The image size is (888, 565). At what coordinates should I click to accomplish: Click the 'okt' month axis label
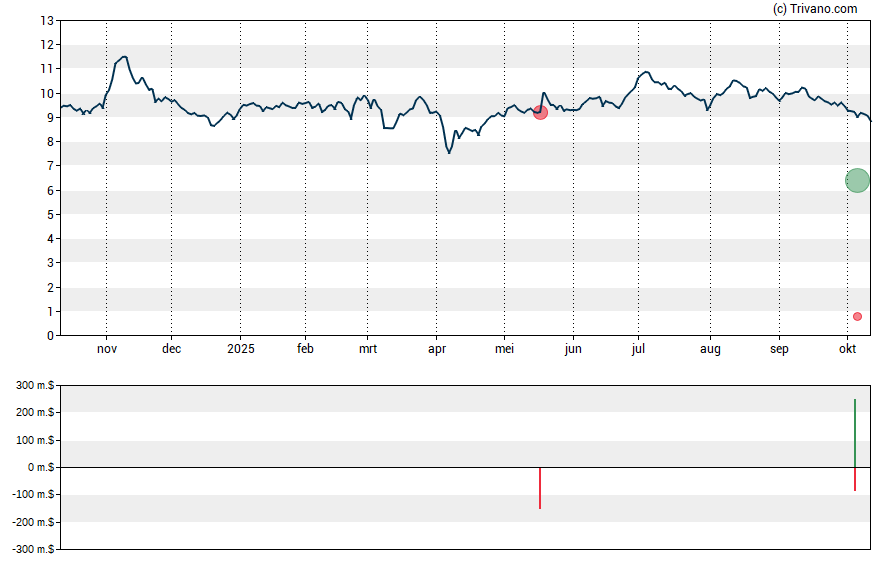(x=847, y=349)
